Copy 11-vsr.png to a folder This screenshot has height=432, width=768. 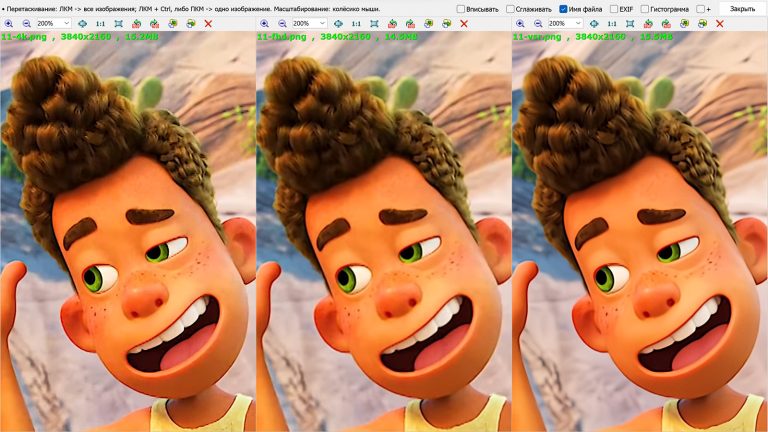click(702, 24)
